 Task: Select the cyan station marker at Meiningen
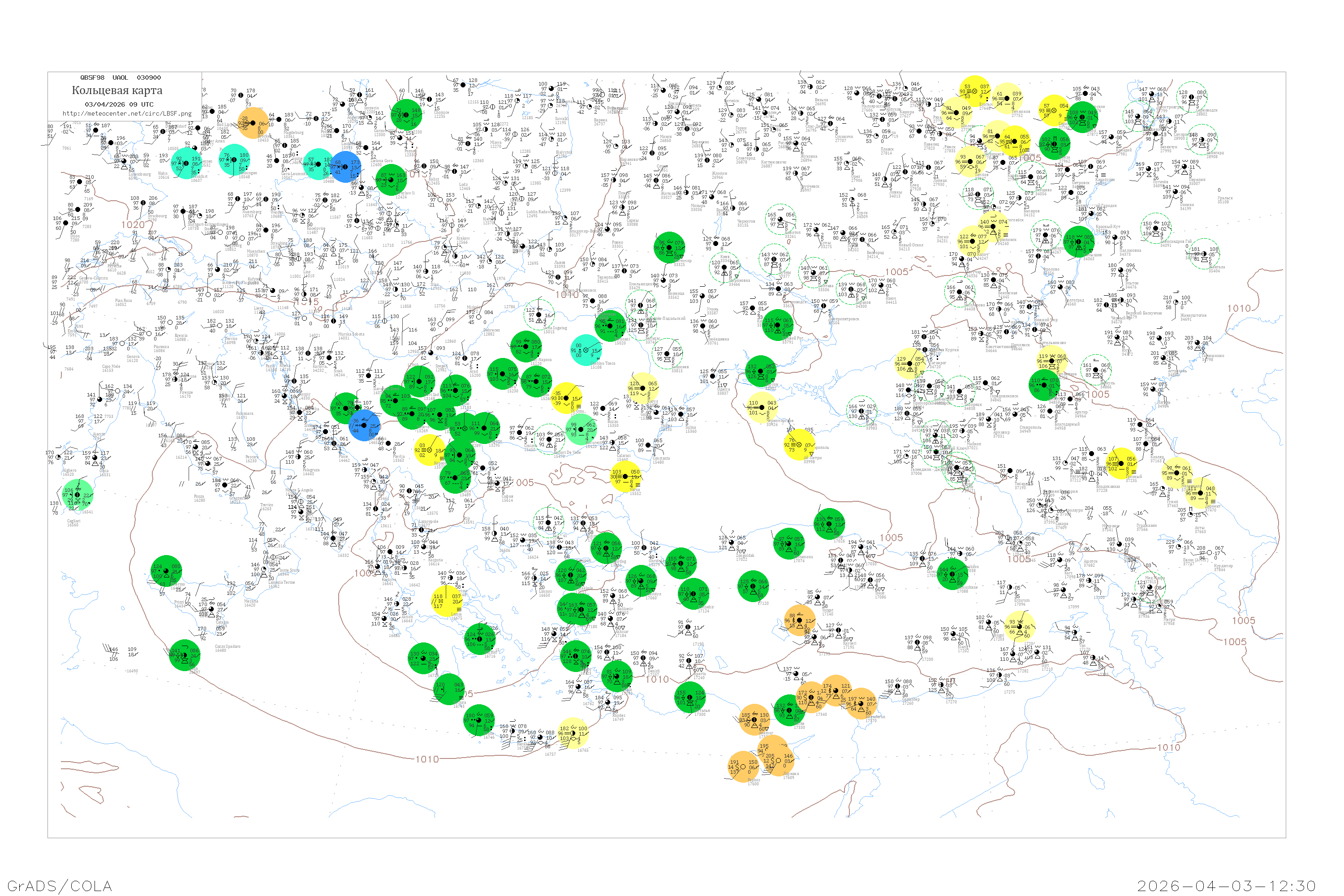235,159
